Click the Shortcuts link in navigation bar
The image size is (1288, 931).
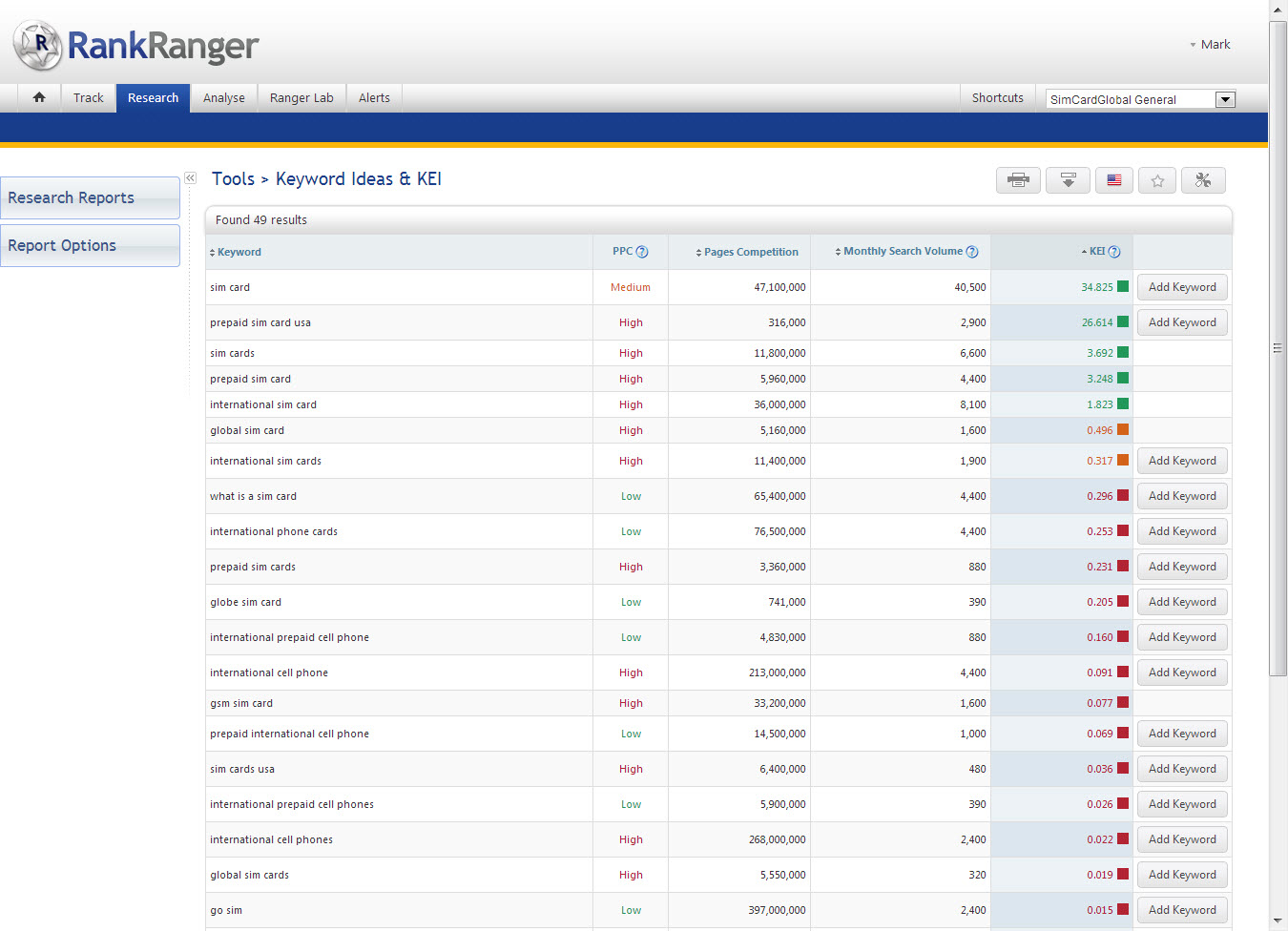point(997,98)
